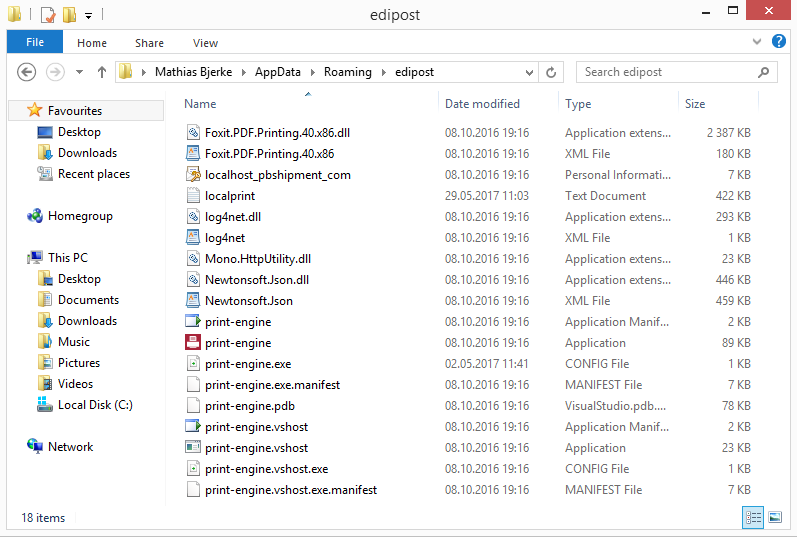The image size is (797, 537).
Task: Open the Share ribbon tab
Action: tap(149, 43)
